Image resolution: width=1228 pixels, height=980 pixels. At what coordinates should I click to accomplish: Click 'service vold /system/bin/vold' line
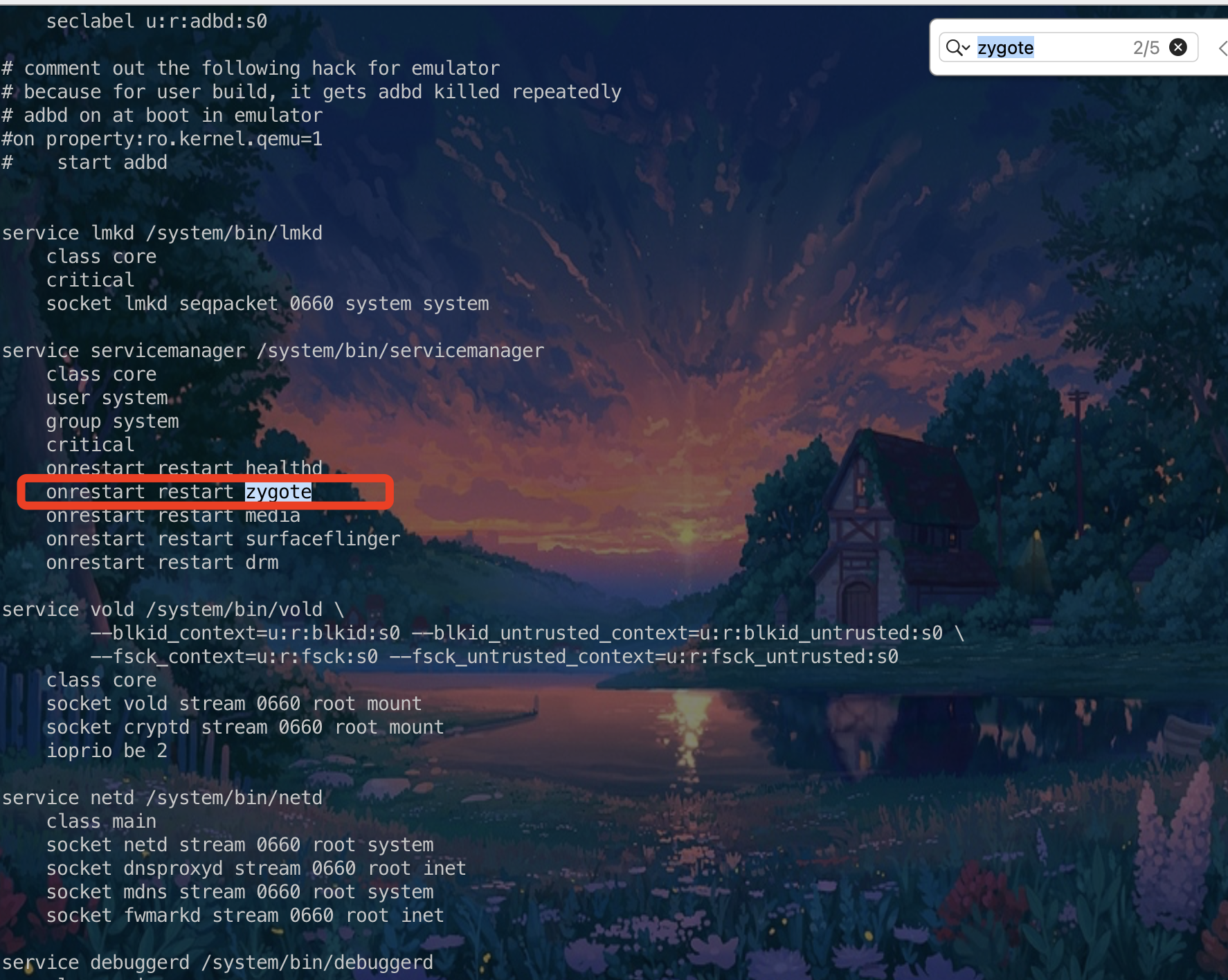pyautogui.click(x=173, y=610)
